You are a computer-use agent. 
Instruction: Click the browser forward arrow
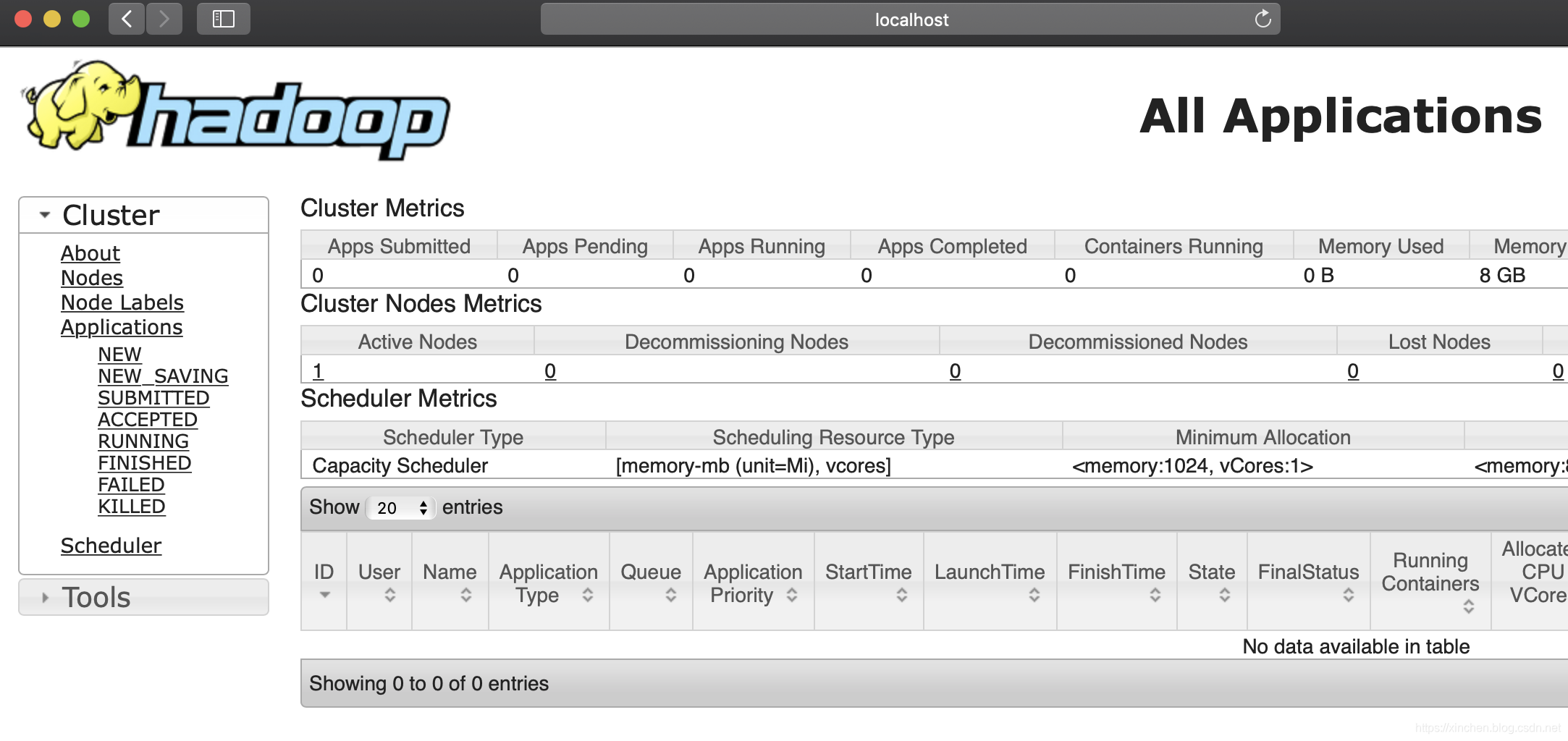pos(164,19)
